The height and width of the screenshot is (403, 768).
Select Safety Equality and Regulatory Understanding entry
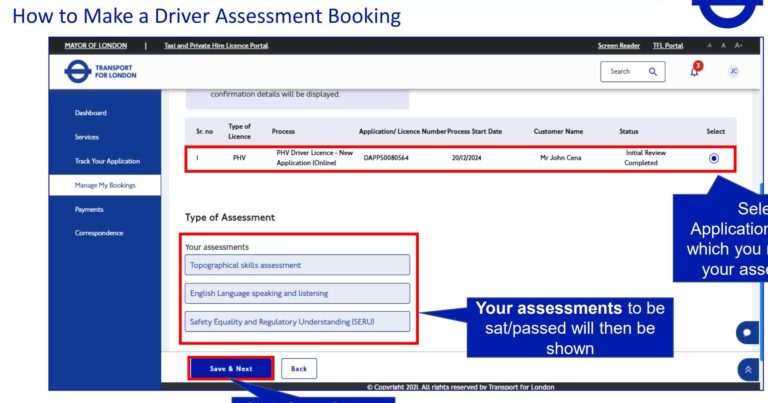[297, 322]
